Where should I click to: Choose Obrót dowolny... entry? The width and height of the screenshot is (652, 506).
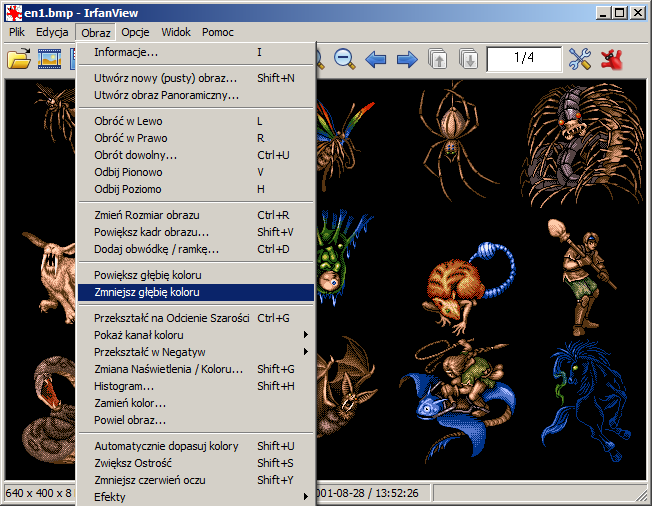pyautogui.click(x=196, y=155)
